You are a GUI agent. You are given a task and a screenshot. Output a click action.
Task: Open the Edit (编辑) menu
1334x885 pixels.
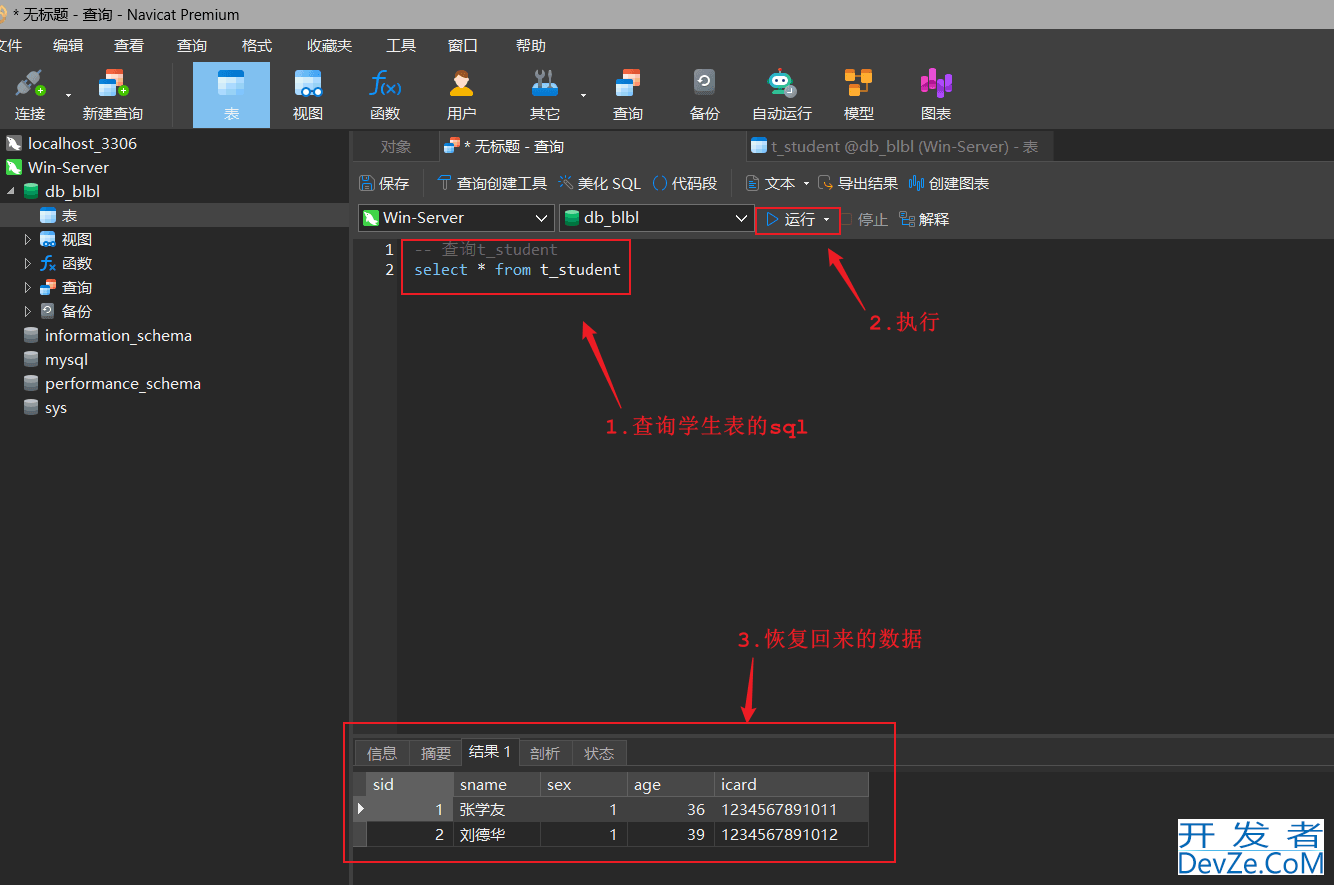tap(68, 45)
